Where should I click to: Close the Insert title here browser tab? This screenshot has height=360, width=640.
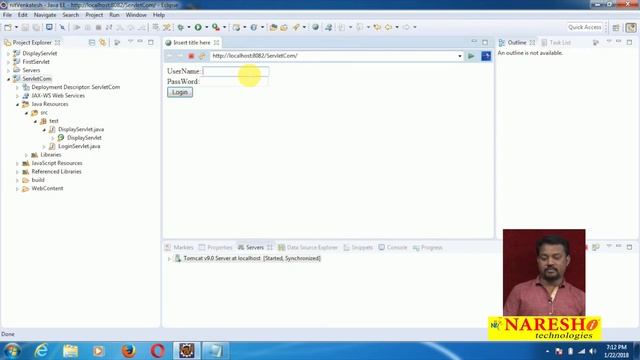click(216, 42)
